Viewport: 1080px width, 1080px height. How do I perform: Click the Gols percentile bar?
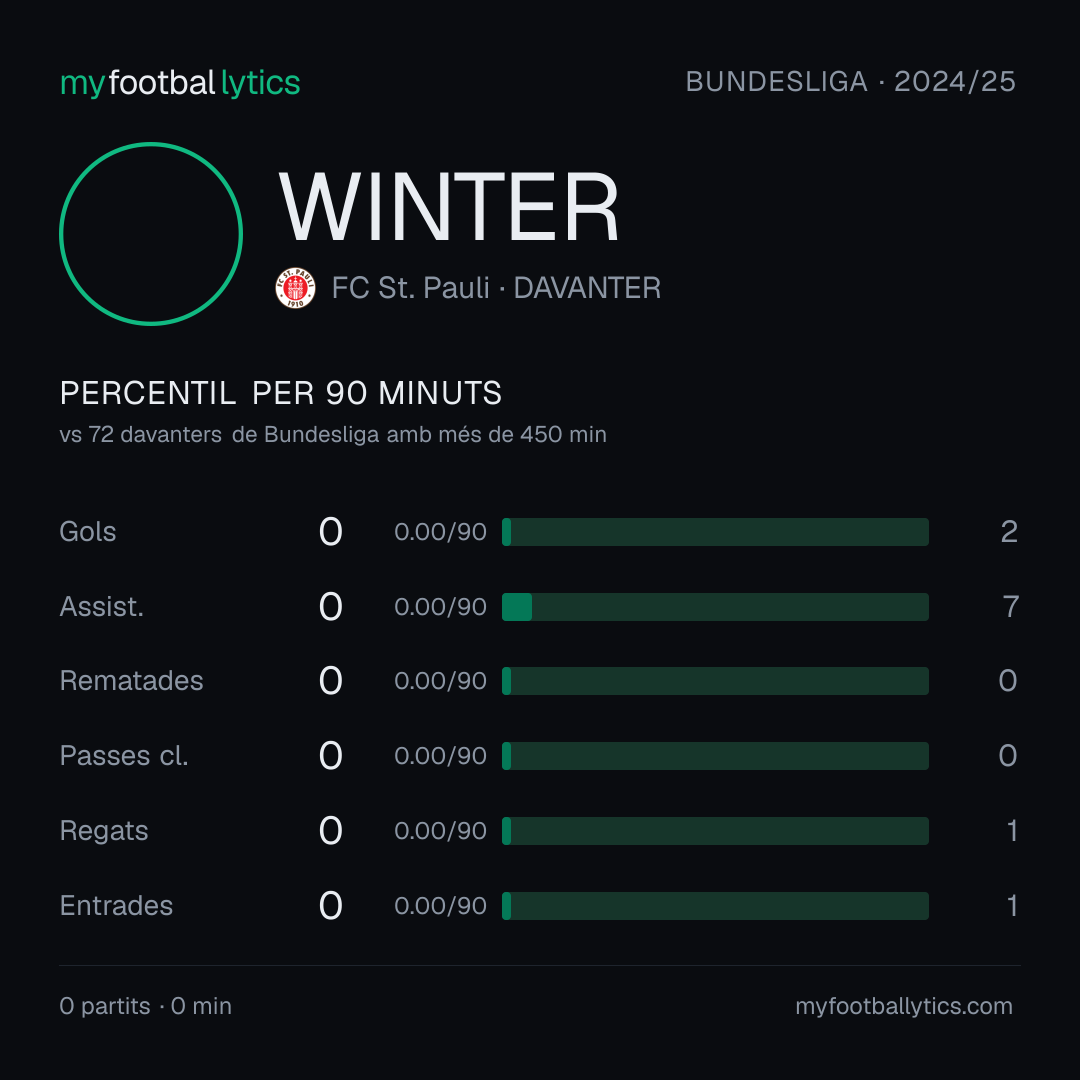coord(715,532)
